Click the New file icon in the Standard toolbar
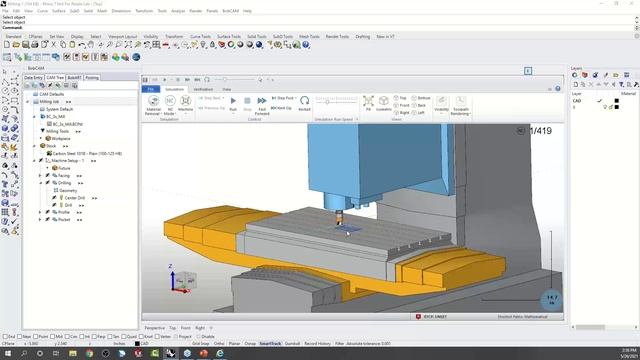The image size is (640, 360). 7,45
